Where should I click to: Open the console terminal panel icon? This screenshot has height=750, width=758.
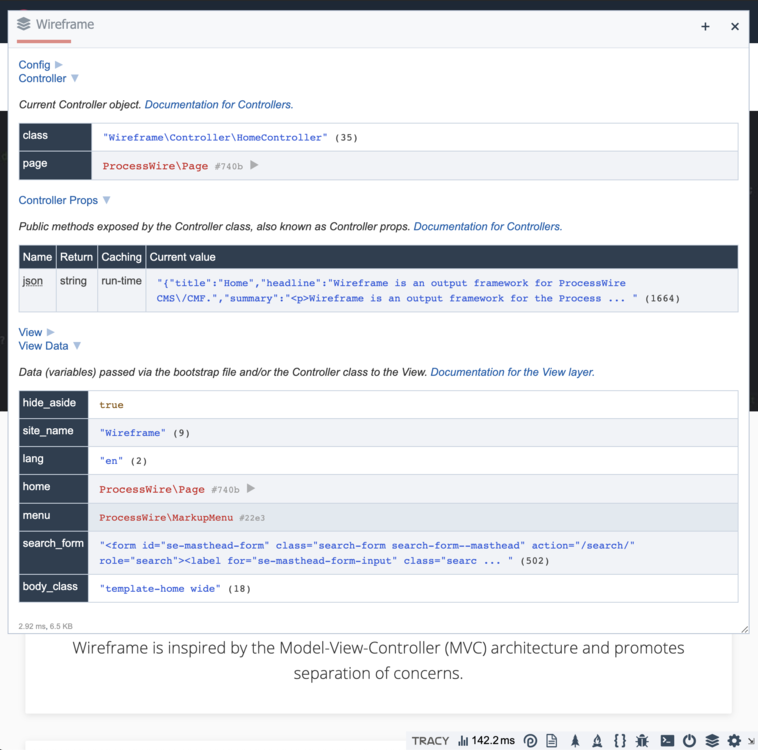tap(667, 741)
